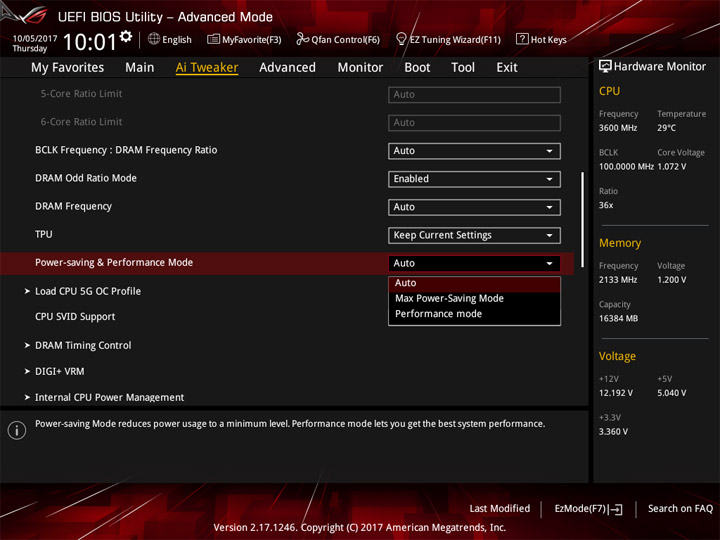
Task: Click the 5-Core Ratio Limit field
Action: click(474, 95)
